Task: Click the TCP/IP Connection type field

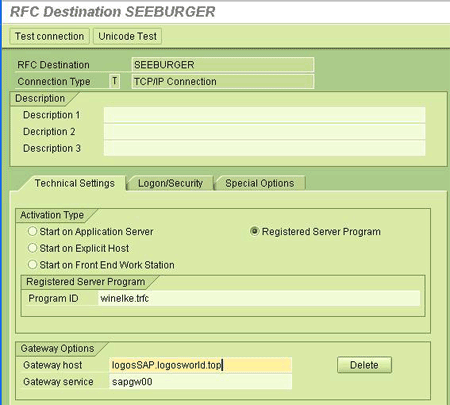Action: tap(223, 81)
